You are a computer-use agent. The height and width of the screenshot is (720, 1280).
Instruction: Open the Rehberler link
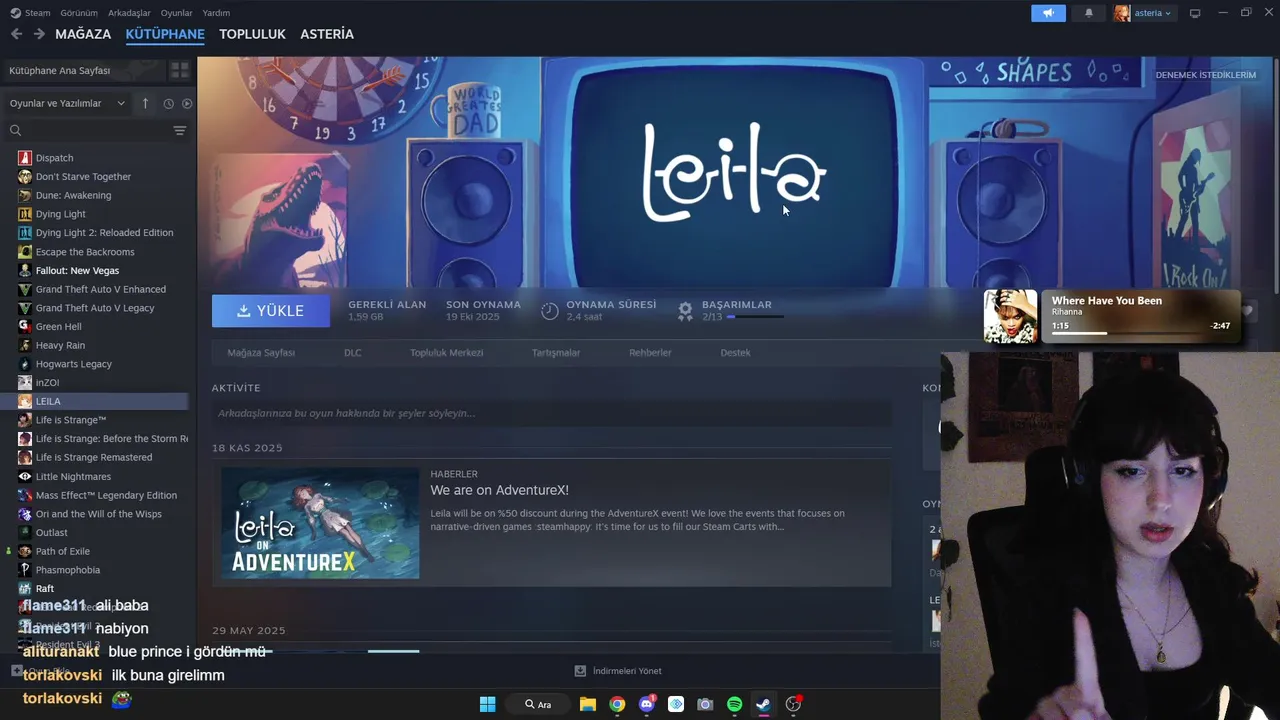pos(650,352)
